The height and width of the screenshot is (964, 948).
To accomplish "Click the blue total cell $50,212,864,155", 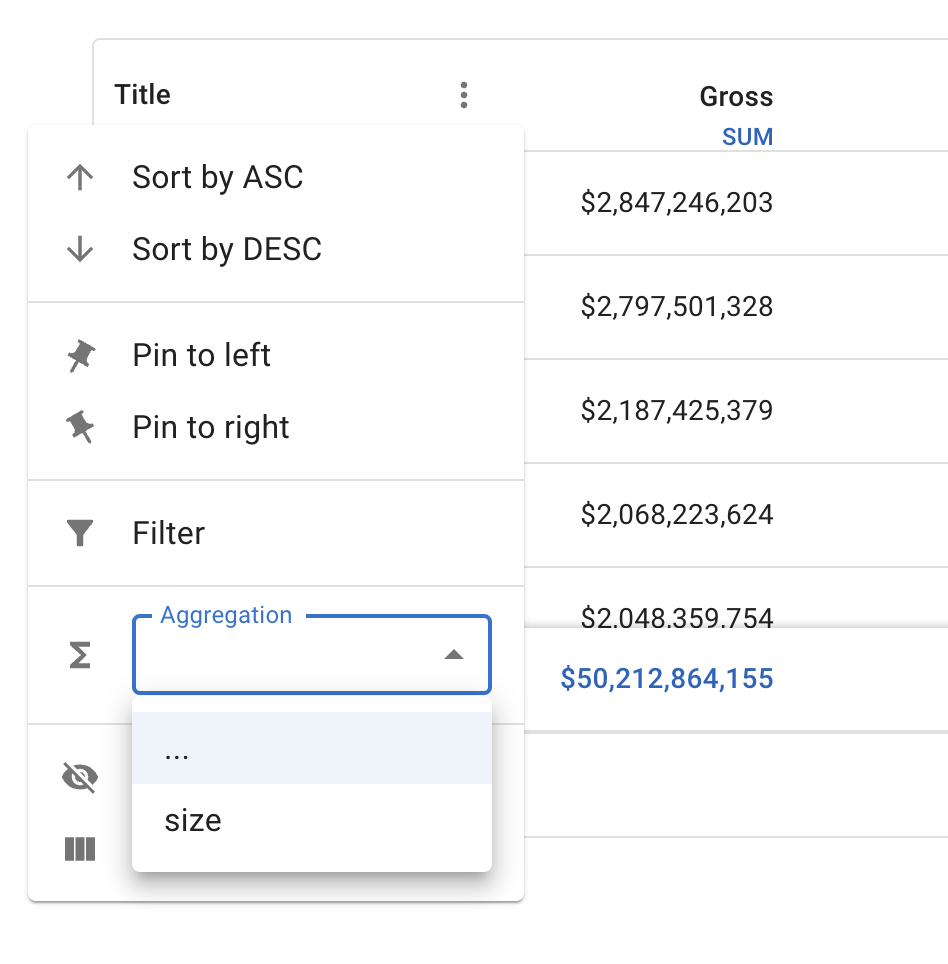I will coord(666,678).
